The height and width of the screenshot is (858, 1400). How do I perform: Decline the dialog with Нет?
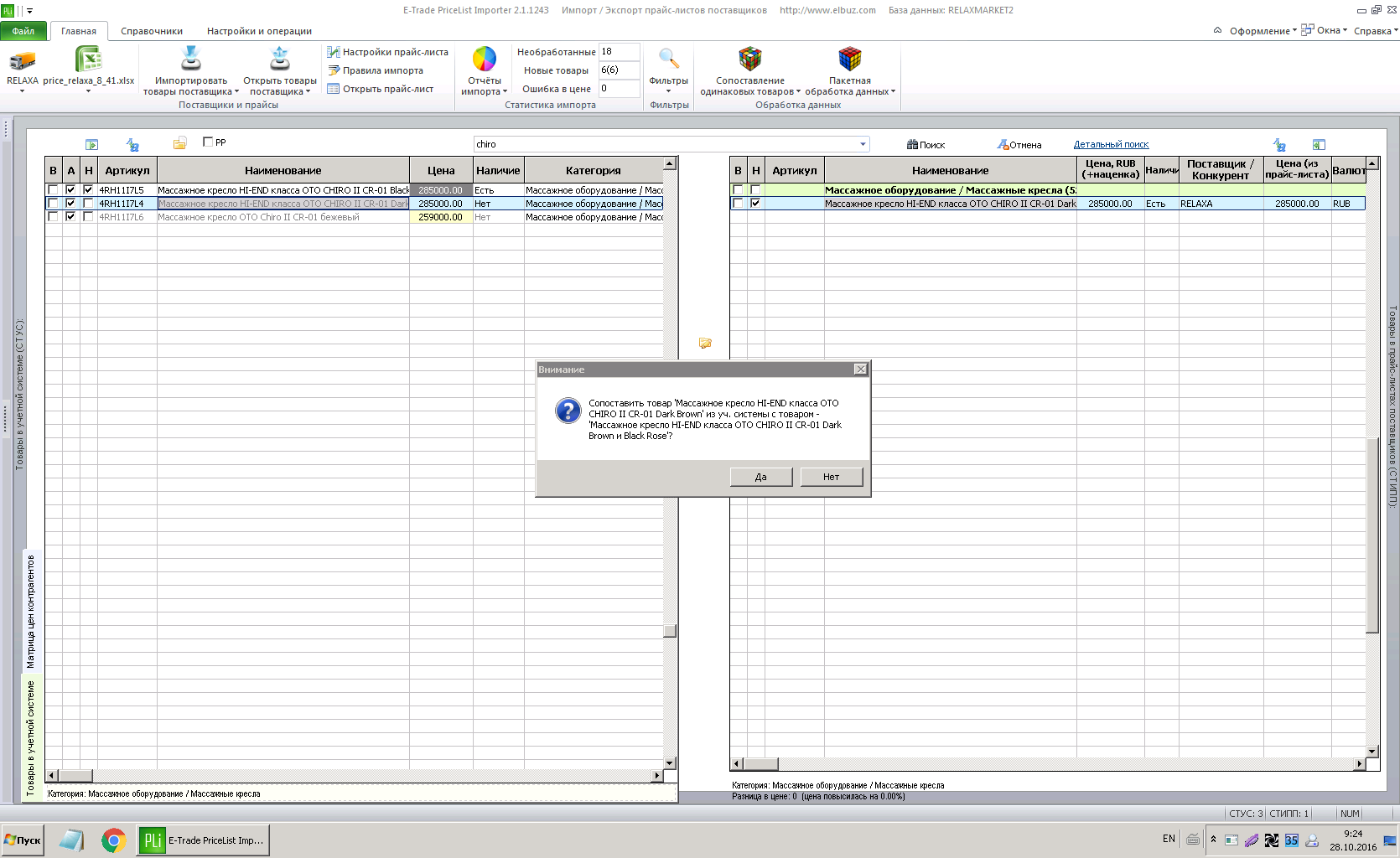coord(831,477)
